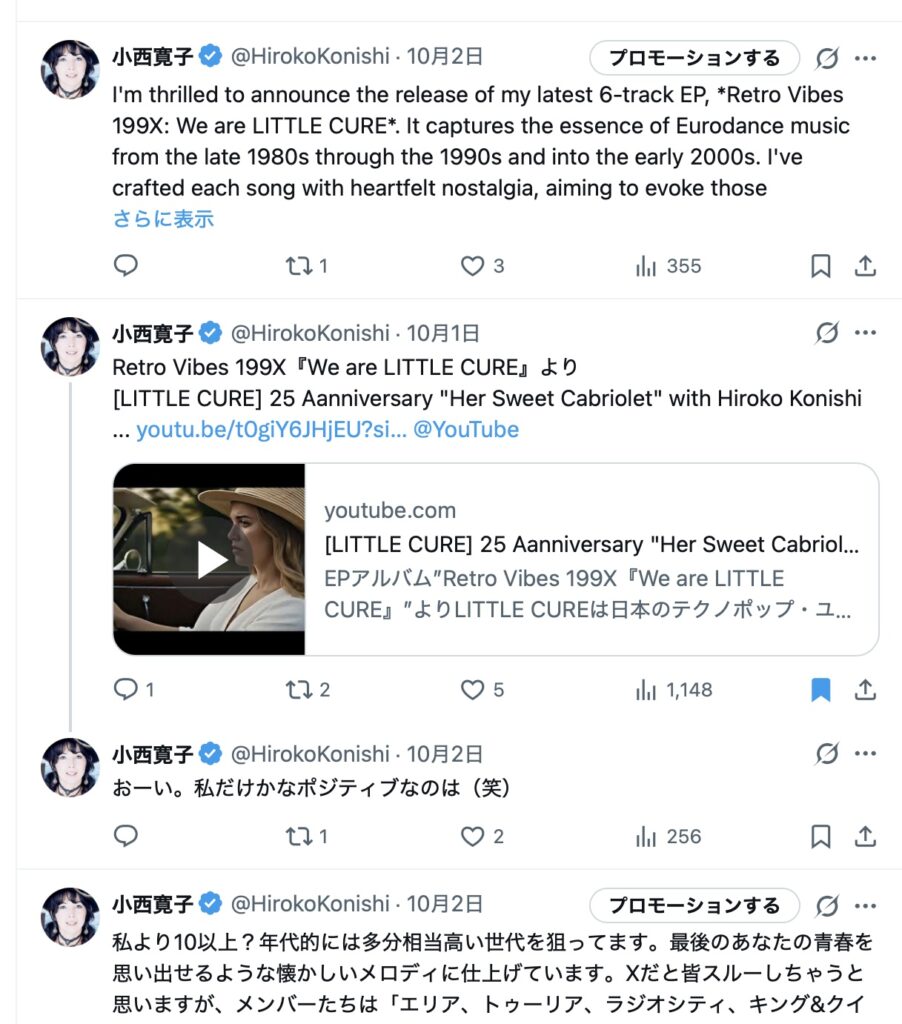Like the おーい post
This screenshot has width=902, height=1024.
coord(472,836)
